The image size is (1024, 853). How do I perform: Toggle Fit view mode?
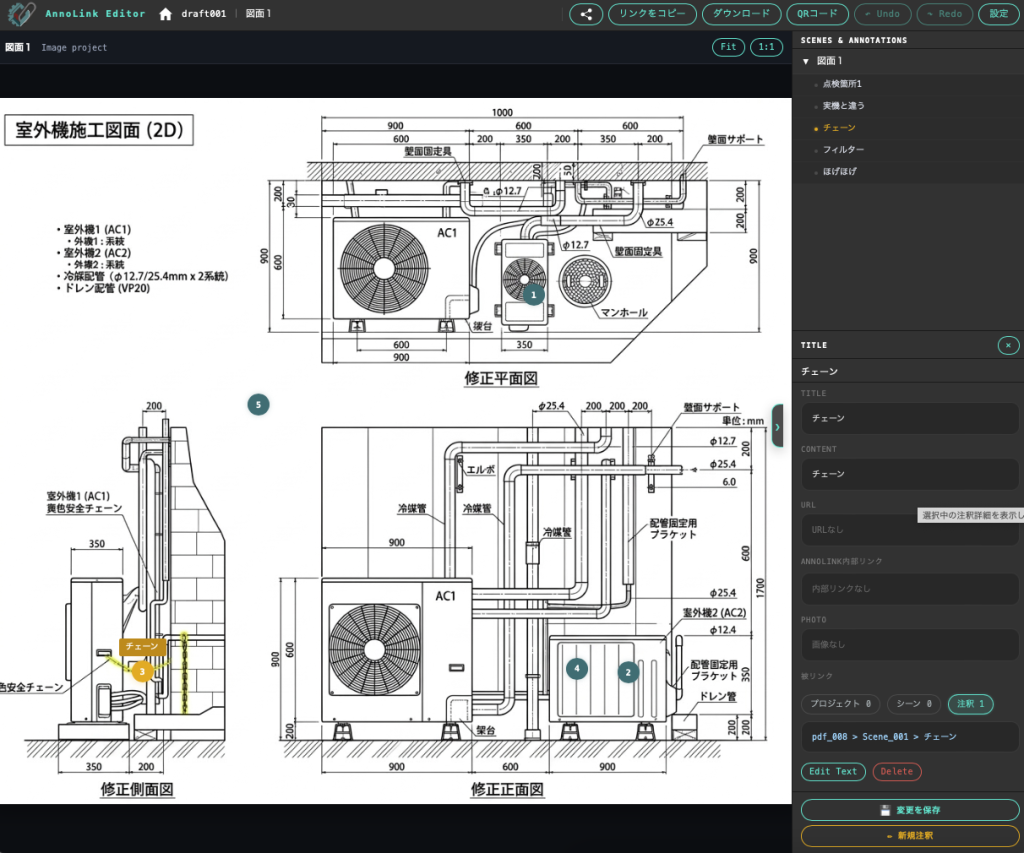click(x=728, y=47)
